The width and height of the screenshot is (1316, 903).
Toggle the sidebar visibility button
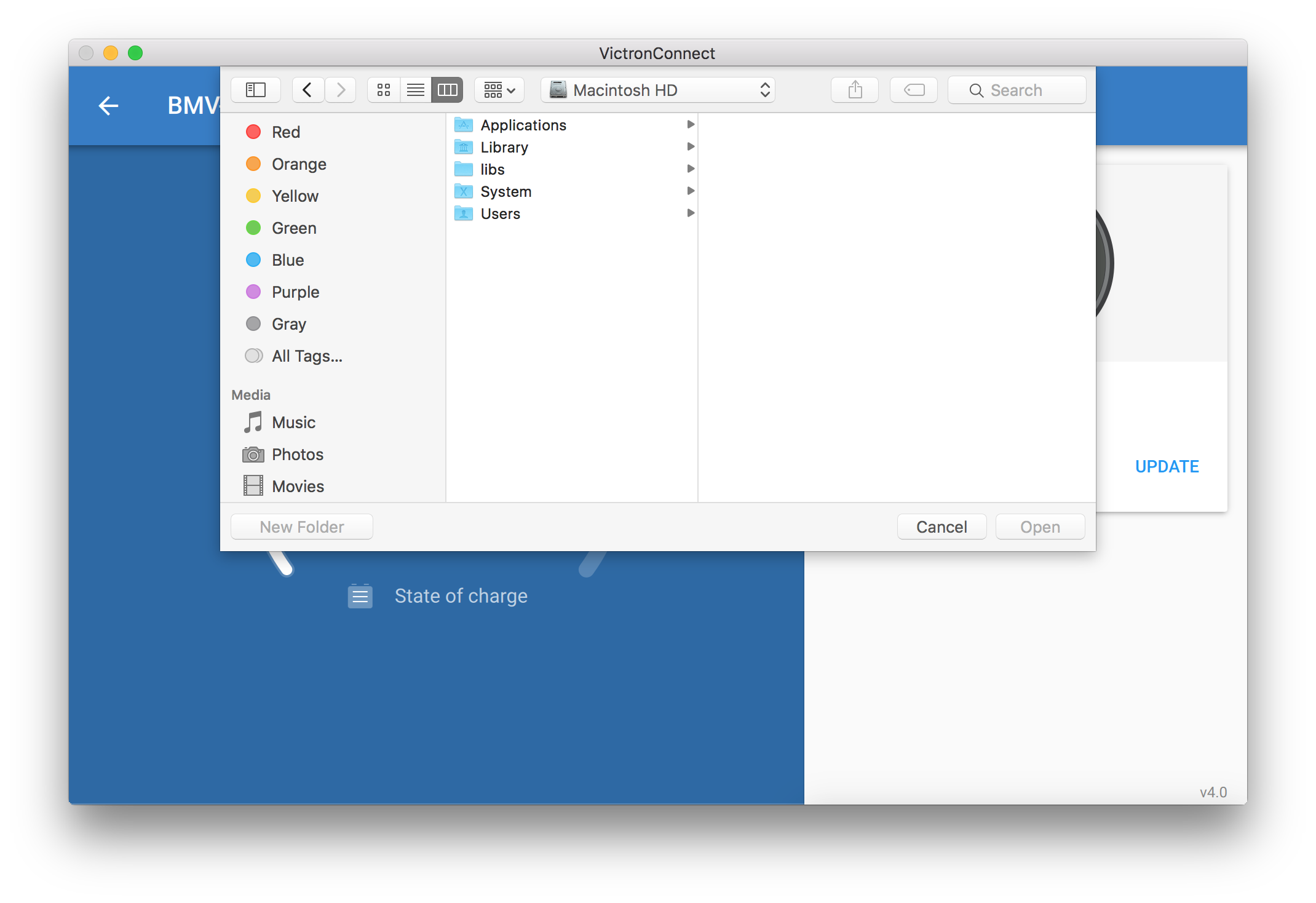pos(255,90)
